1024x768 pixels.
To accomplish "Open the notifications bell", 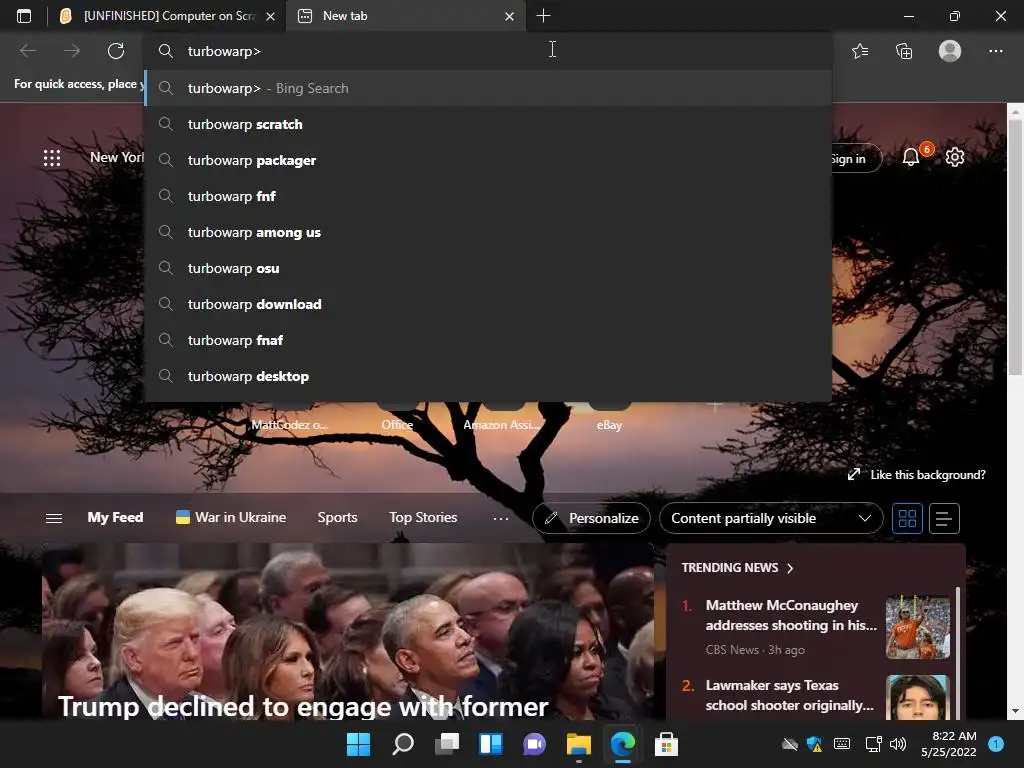I will pos(911,157).
